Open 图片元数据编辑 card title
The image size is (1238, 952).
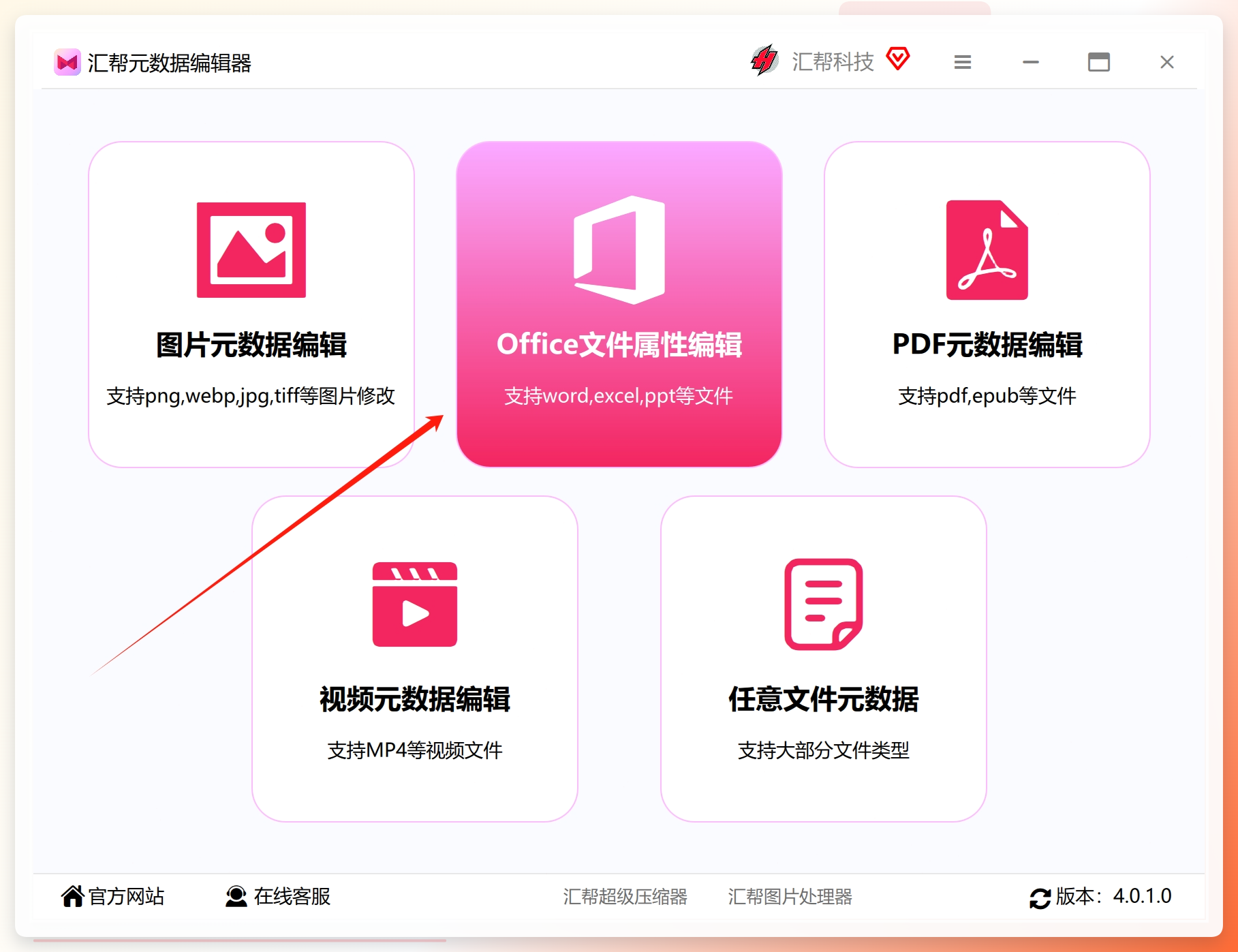pyautogui.click(x=251, y=345)
